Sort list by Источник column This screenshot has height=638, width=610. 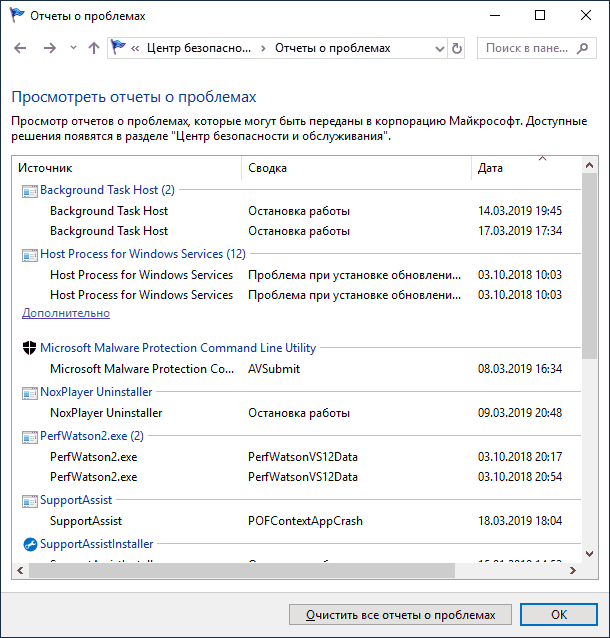(127, 168)
